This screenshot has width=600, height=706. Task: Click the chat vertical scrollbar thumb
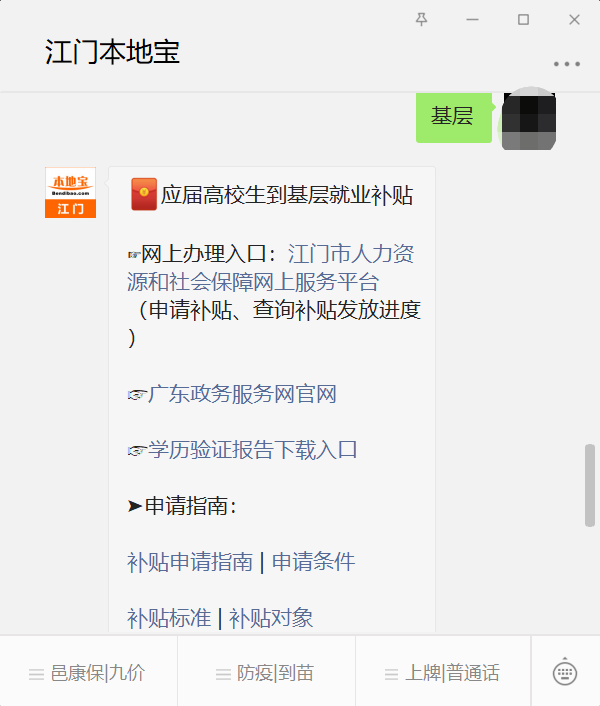pyautogui.click(x=590, y=485)
